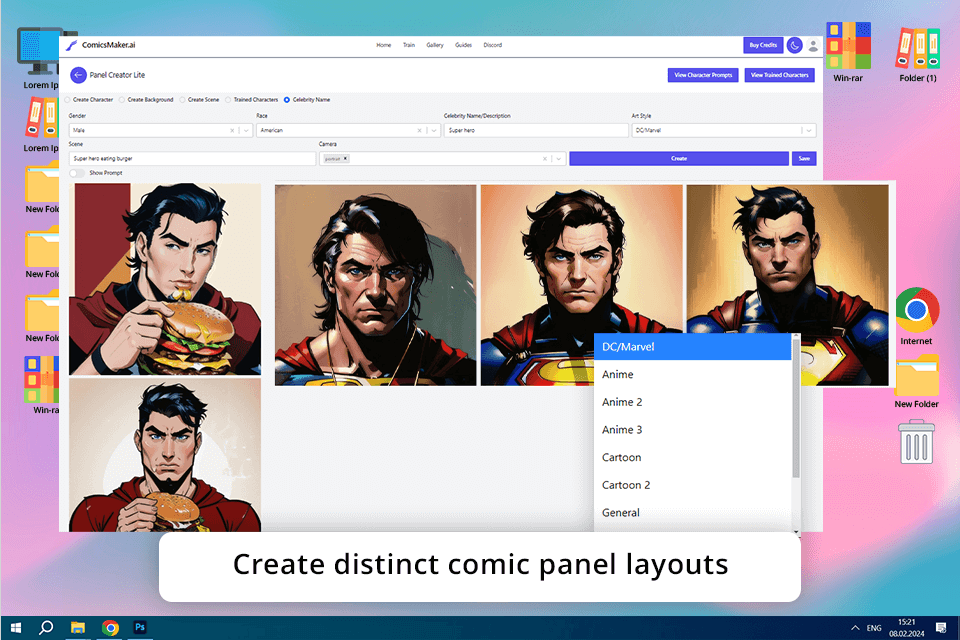This screenshot has width=960, height=640.
Task: Open the Home nav link
Action: pos(384,45)
